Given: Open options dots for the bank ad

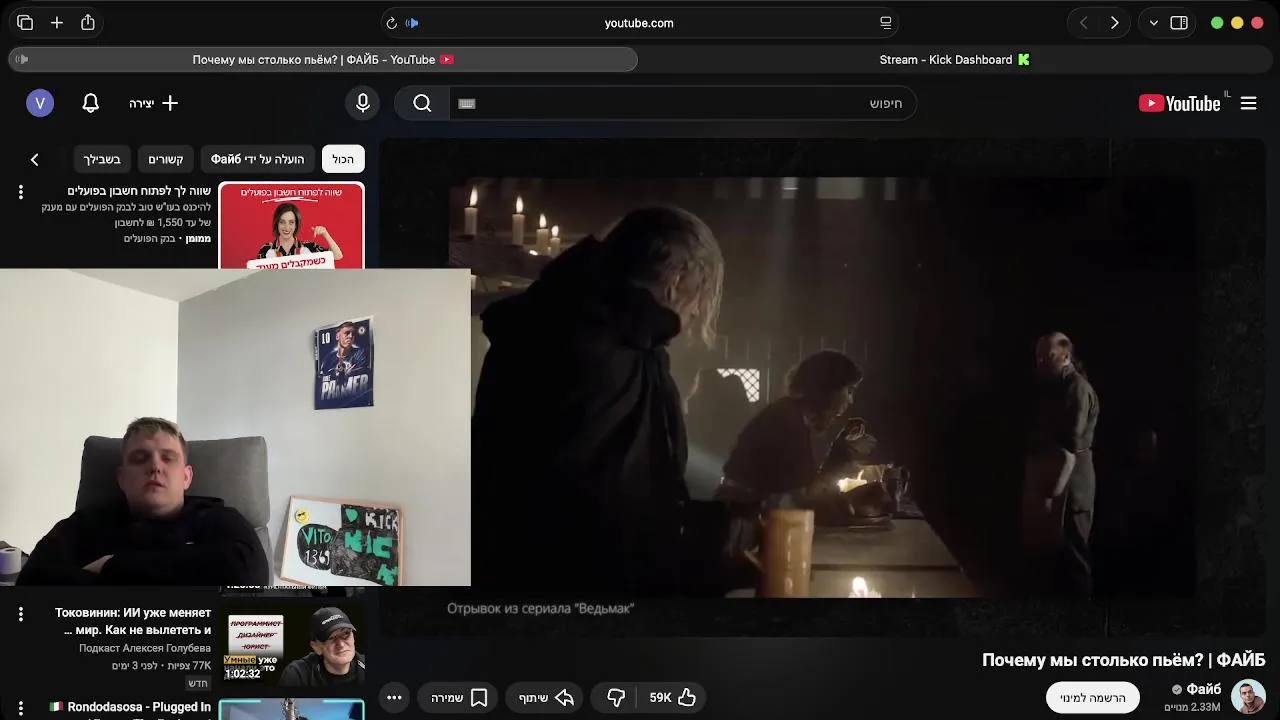Looking at the screenshot, I should [x=20, y=192].
